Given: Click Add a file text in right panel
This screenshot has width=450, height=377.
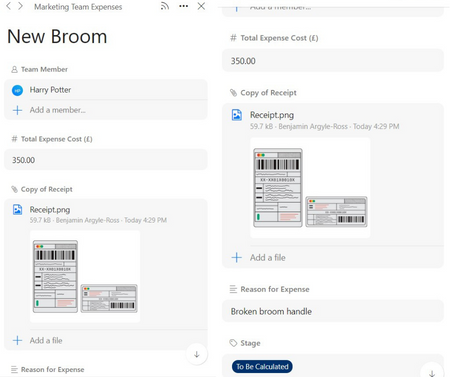Looking at the screenshot, I should coord(268,257).
